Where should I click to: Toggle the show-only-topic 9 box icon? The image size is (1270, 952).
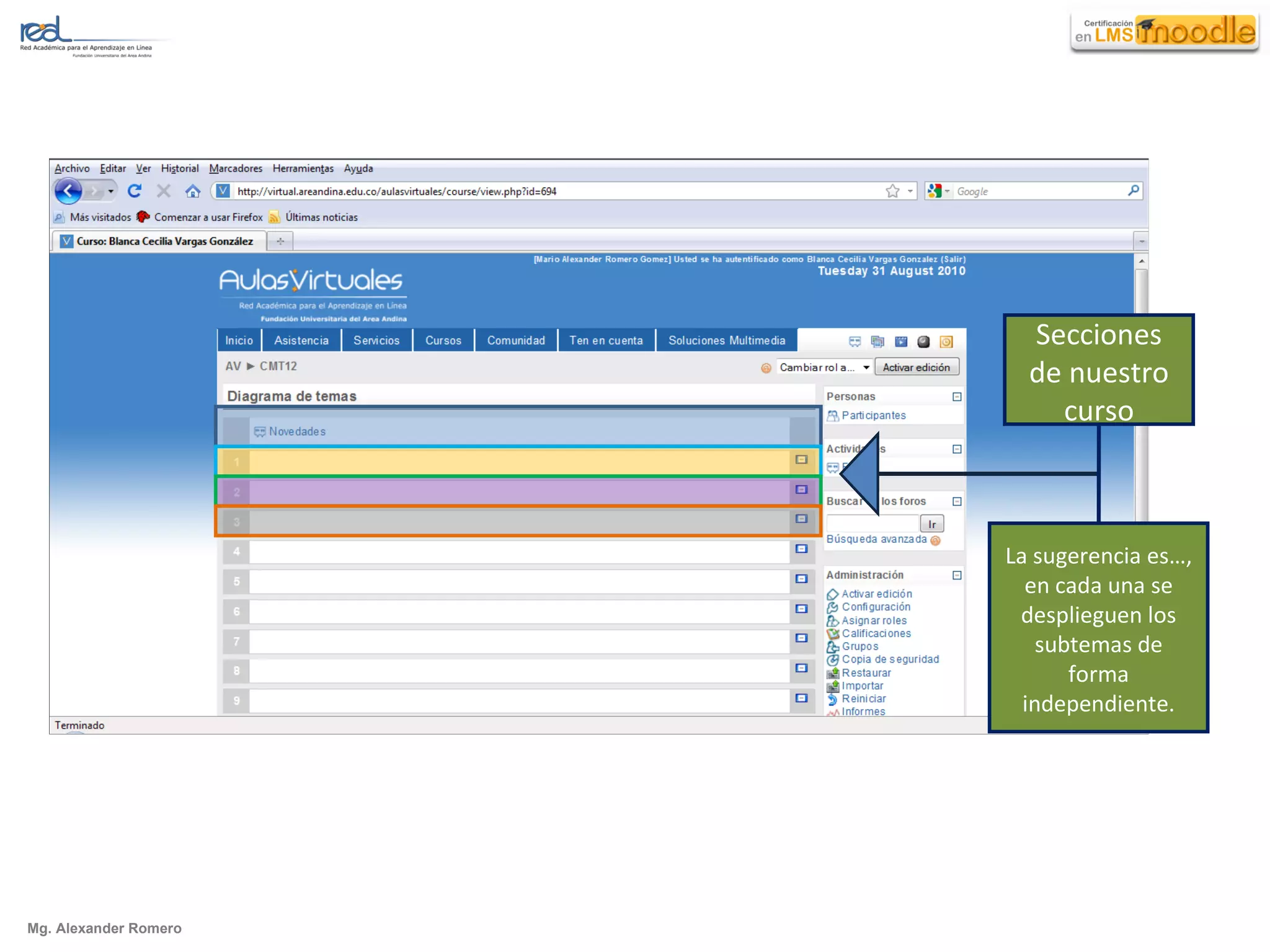(801, 699)
